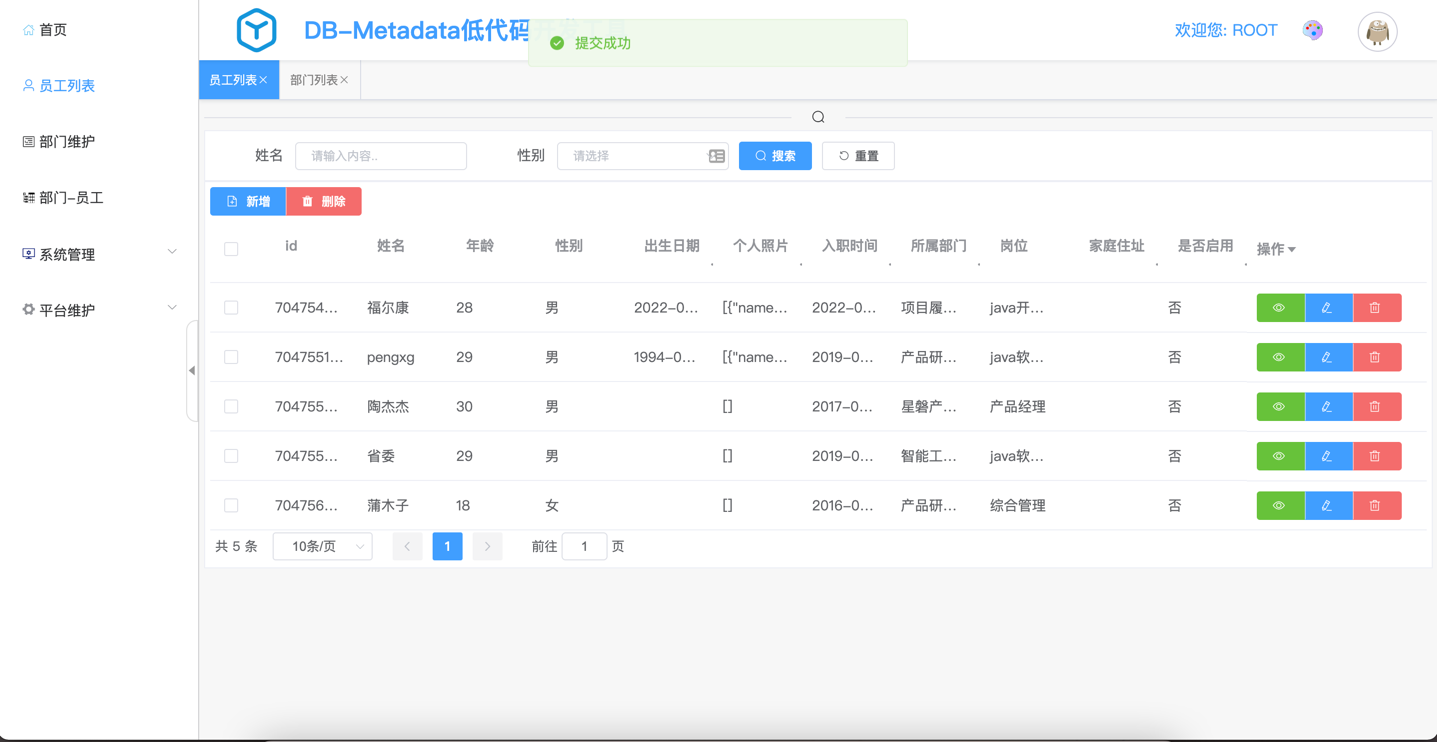Select the checkbox for row 省委
Image resolution: width=1437 pixels, height=742 pixels.
[x=231, y=456]
